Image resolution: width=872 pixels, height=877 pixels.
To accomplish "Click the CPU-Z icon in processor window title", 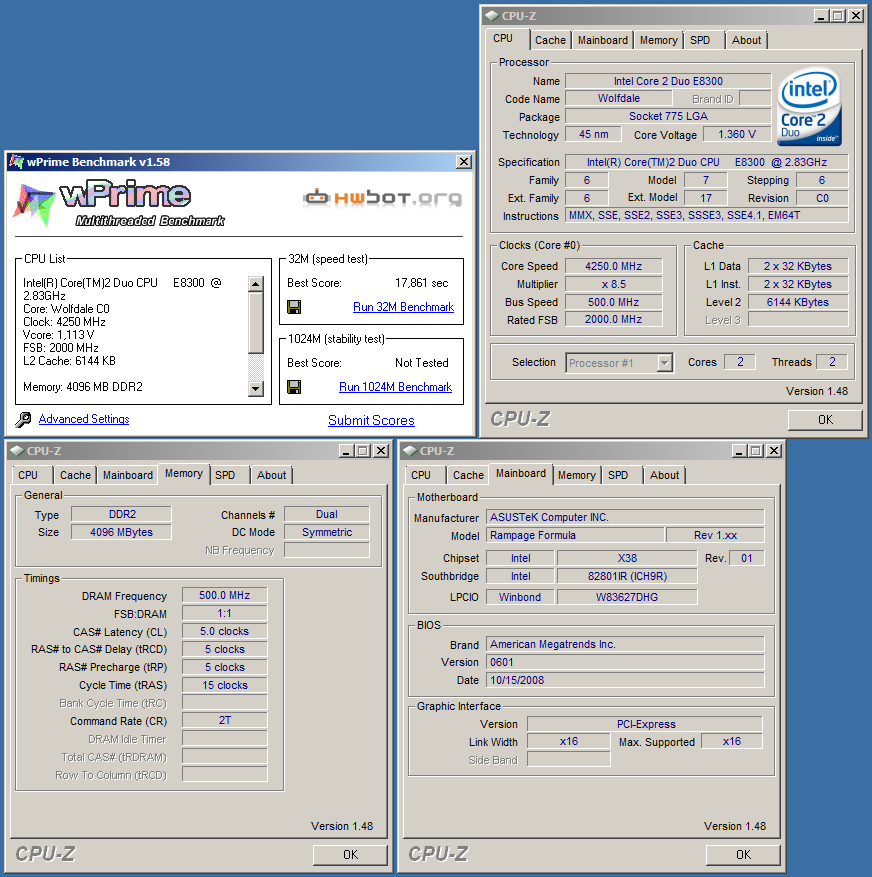I will 492,16.
